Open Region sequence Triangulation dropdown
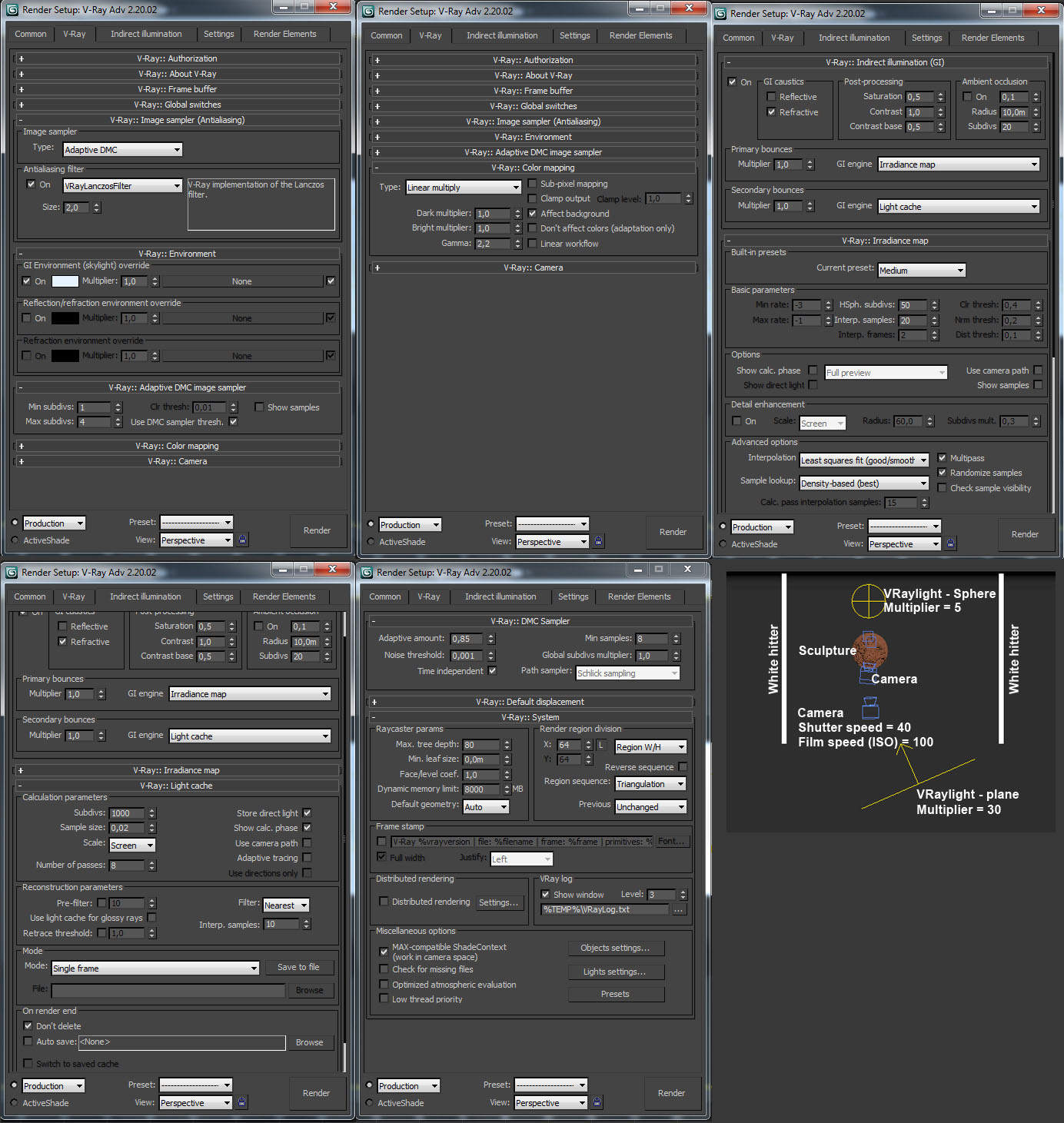1064x1123 pixels. (x=650, y=784)
